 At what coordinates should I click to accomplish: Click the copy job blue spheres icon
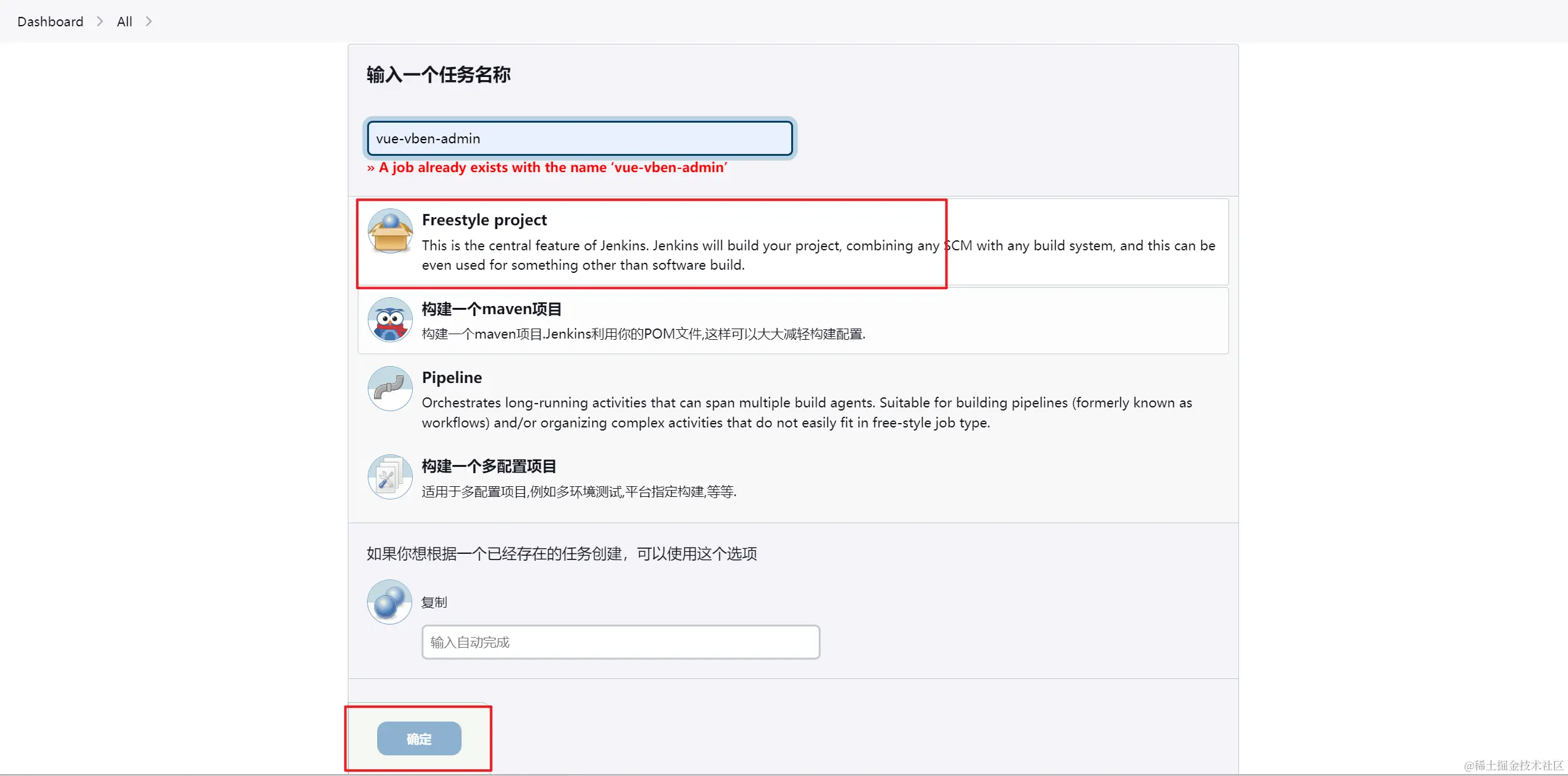390,602
